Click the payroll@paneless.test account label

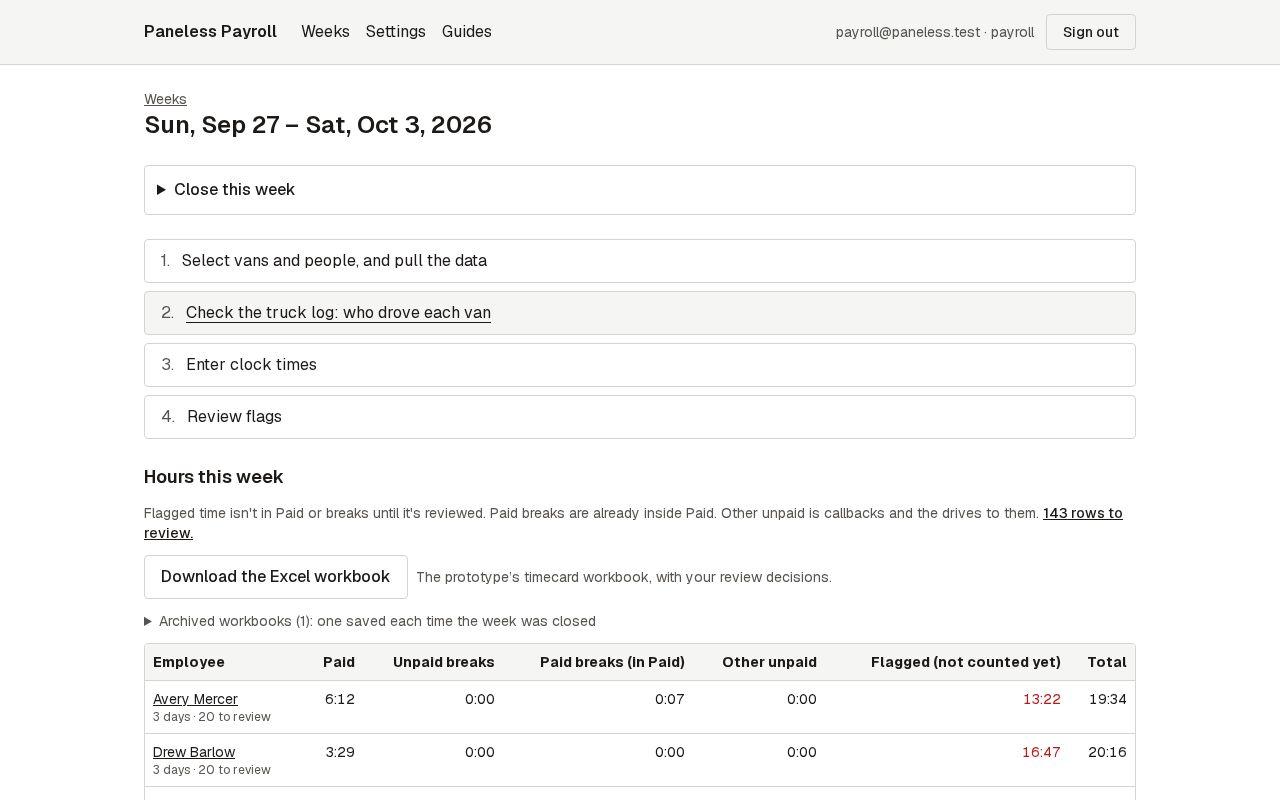(x=935, y=32)
